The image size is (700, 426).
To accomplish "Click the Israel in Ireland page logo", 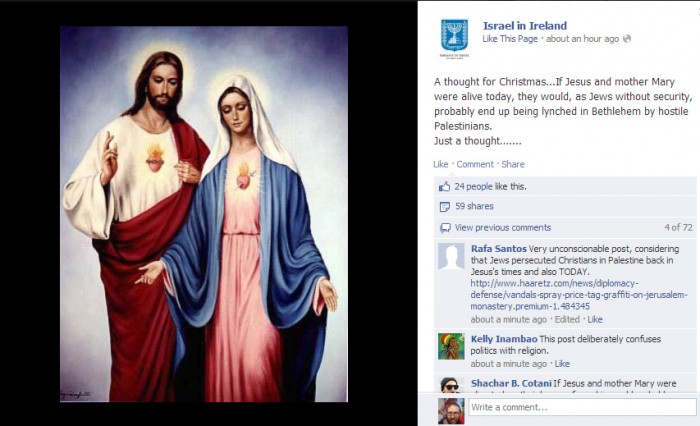I will [454, 39].
